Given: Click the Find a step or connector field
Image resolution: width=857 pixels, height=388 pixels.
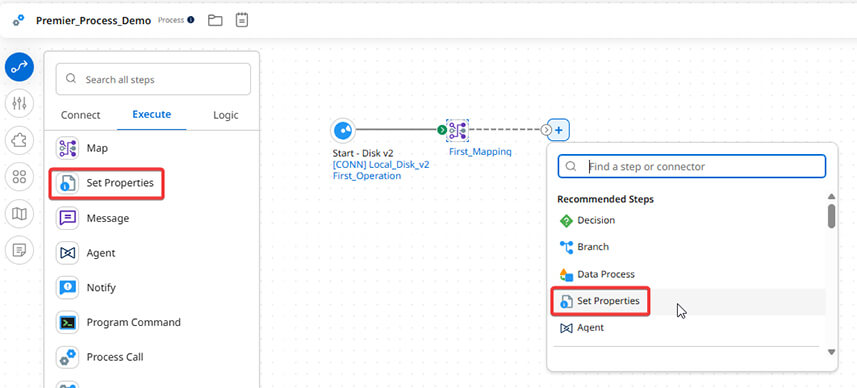Looking at the screenshot, I should 691,166.
